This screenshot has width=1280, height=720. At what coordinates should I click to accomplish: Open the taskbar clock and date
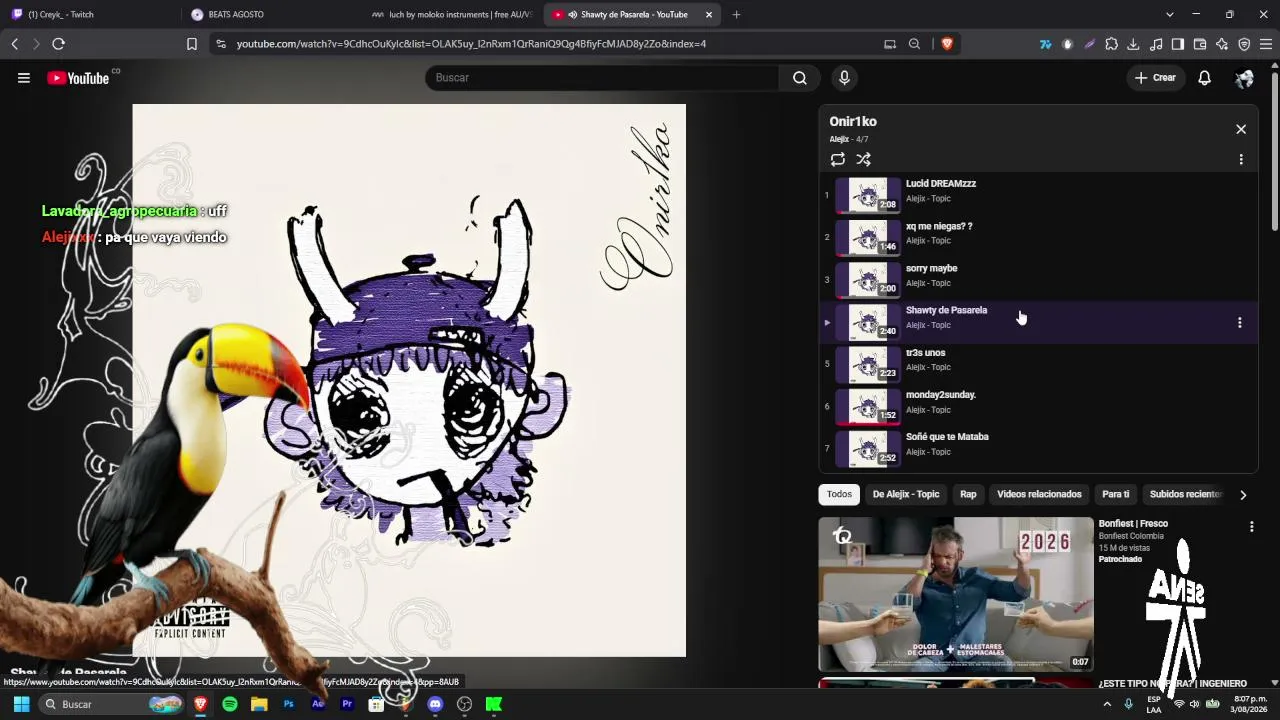click(1250, 704)
